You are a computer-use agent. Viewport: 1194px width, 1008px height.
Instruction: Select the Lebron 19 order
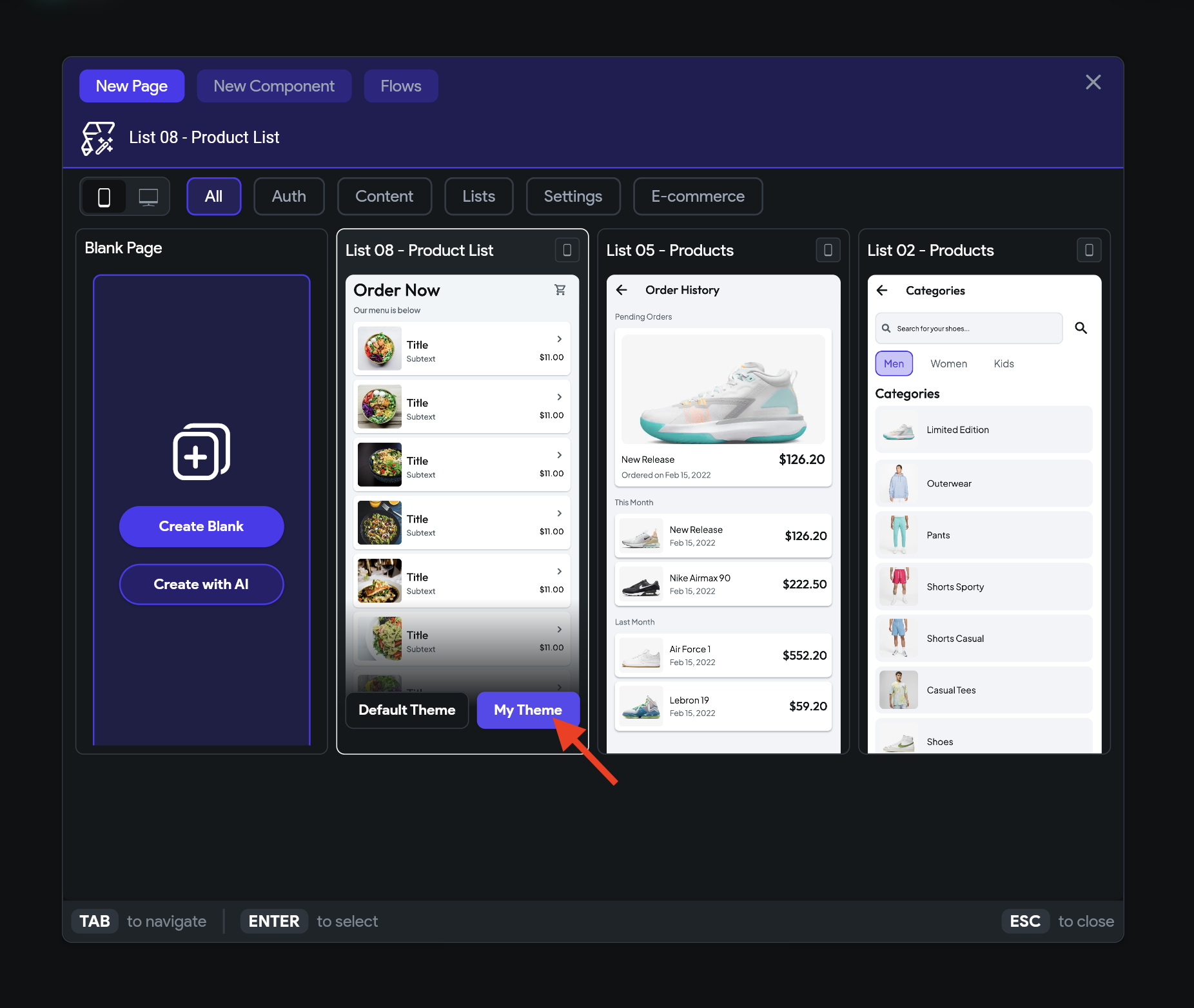[723, 706]
